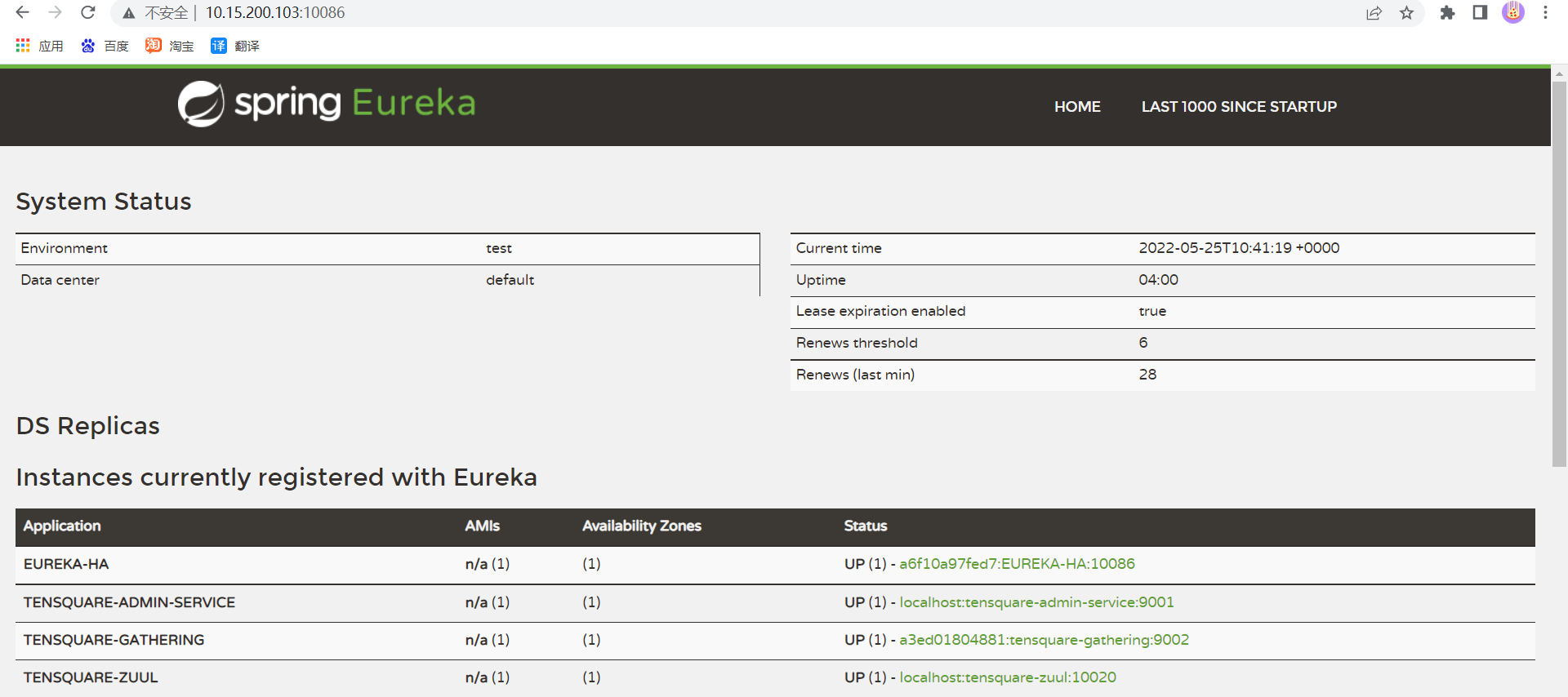The height and width of the screenshot is (697, 1568).
Task: Click the EUREKA-HA application name
Action: pyautogui.click(x=66, y=564)
